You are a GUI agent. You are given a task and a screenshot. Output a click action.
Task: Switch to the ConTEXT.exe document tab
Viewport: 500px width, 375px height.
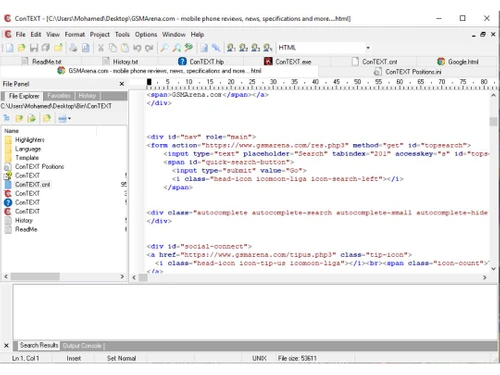(288, 62)
